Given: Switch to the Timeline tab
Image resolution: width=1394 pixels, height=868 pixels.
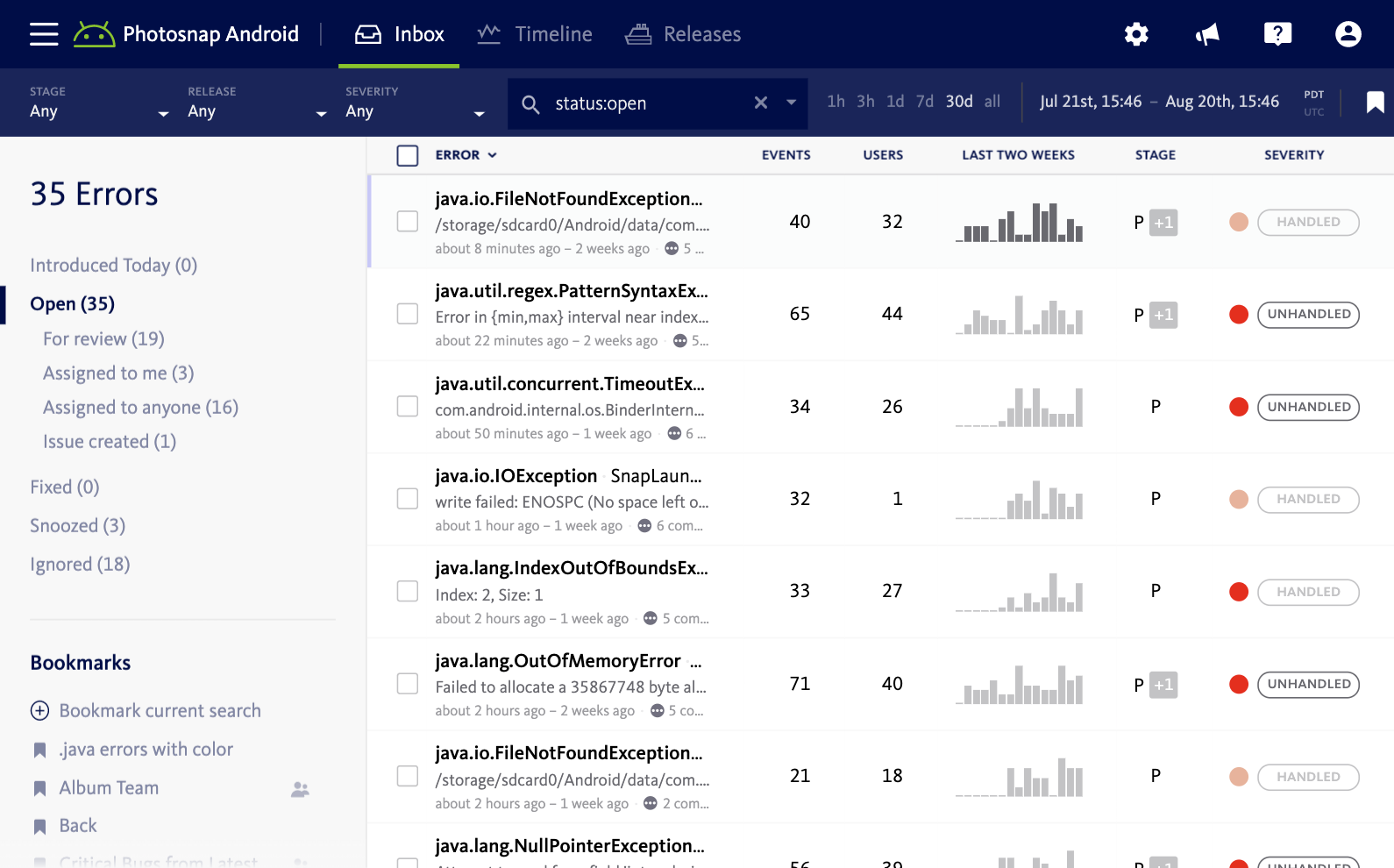Looking at the screenshot, I should click(x=535, y=34).
